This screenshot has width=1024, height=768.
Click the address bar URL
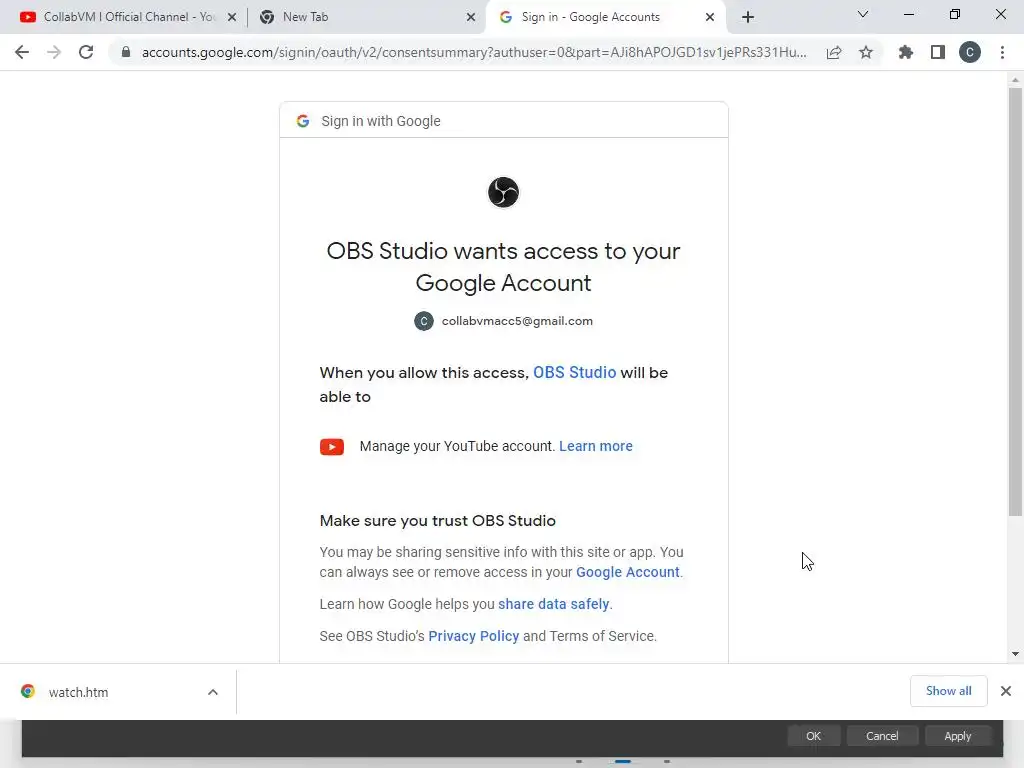coord(474,52)
